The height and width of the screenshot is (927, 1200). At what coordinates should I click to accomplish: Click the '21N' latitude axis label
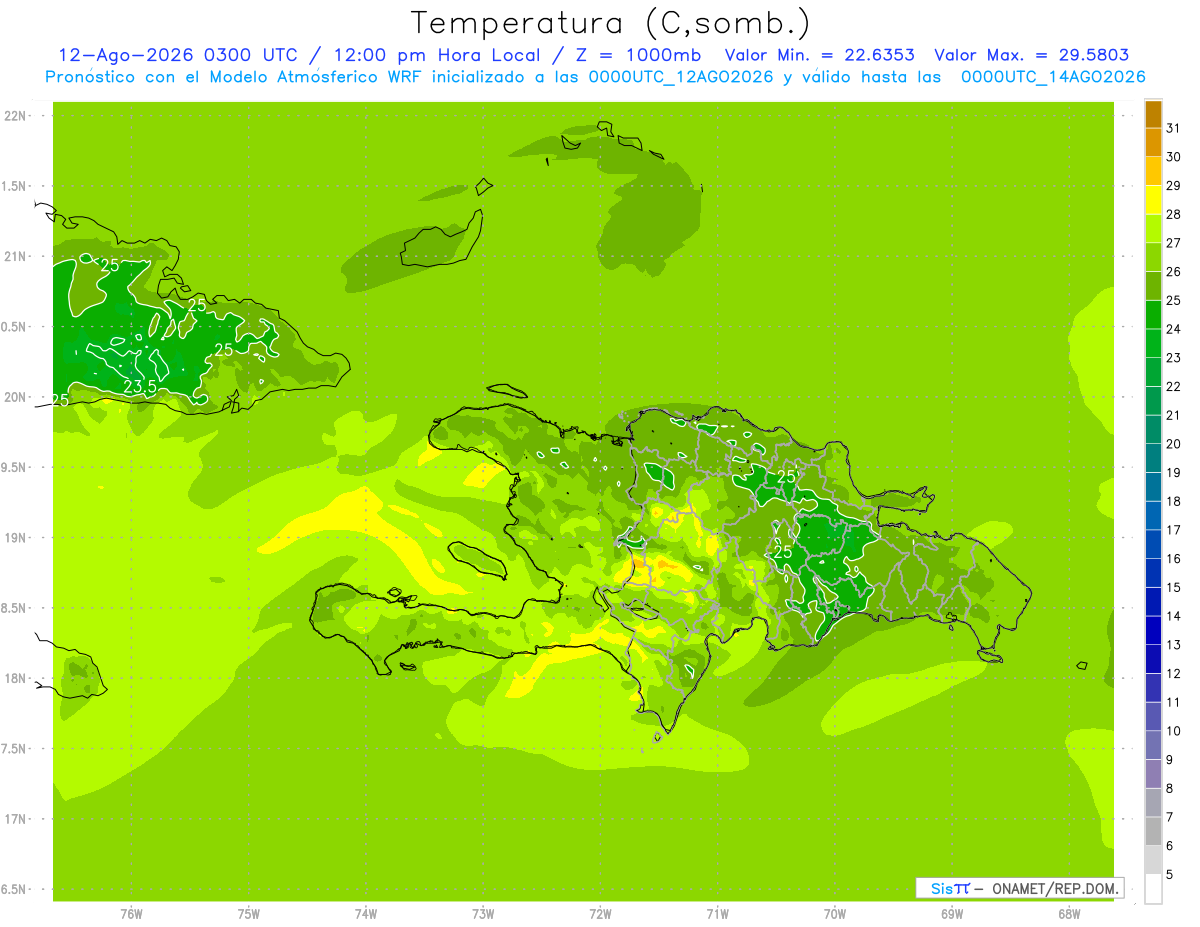(14, 257)
